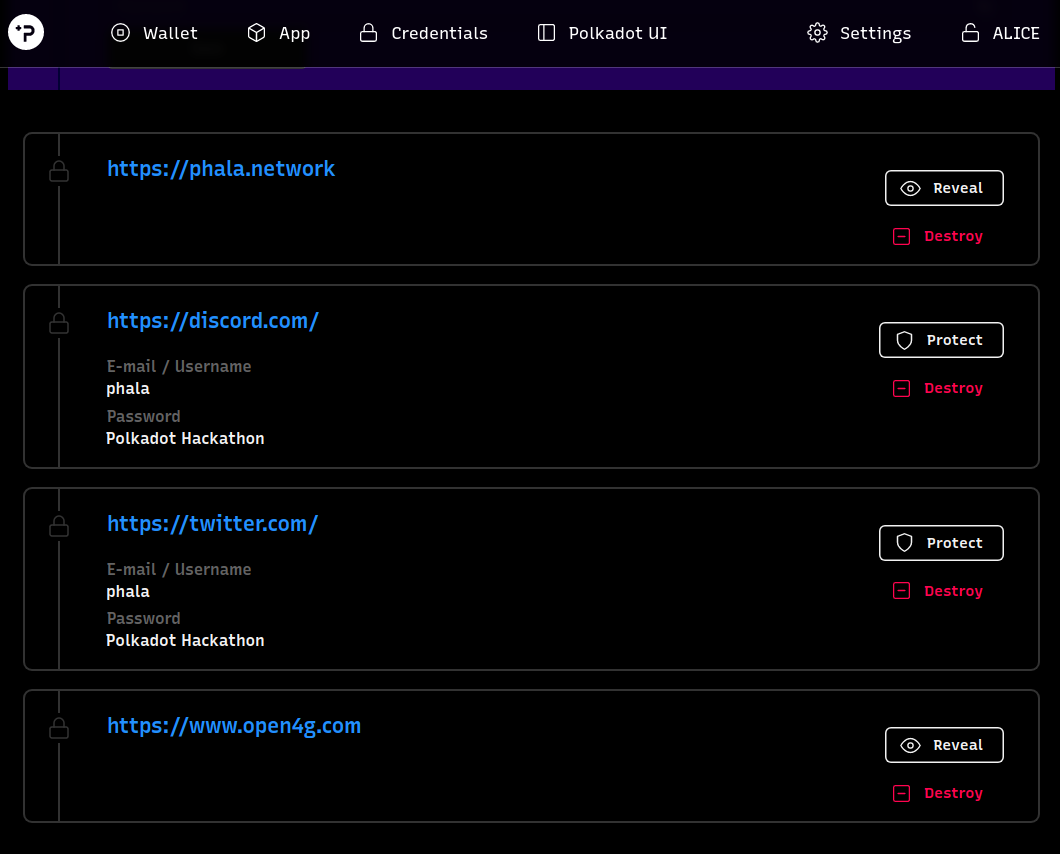Click the Password label under discord.com
Viewport: 1060px width, 854px height.
[143, 417]
